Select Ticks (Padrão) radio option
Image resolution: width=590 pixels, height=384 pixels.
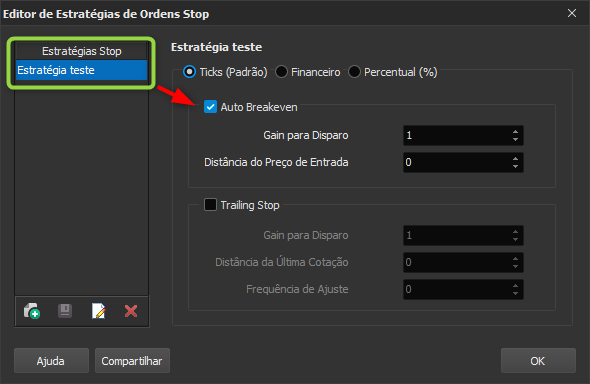[x=189, y=71]
